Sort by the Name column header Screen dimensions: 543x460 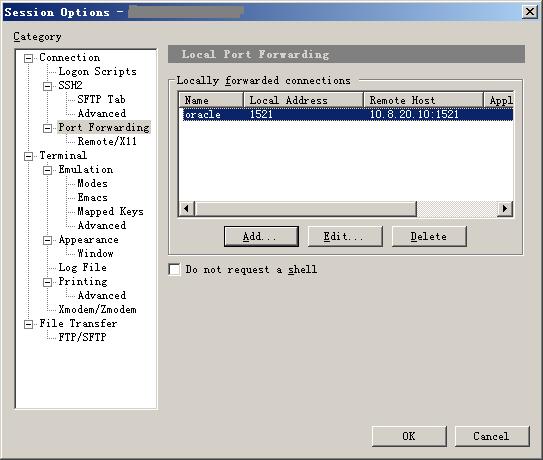pos(211,100)
